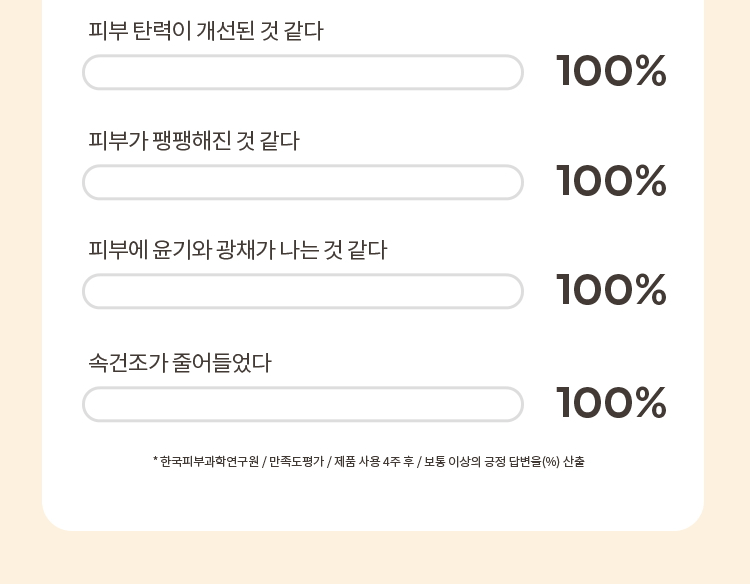
Task: Click the 100% value beside the '윤기와 광채' bar
Action: [x=611, y=291]
